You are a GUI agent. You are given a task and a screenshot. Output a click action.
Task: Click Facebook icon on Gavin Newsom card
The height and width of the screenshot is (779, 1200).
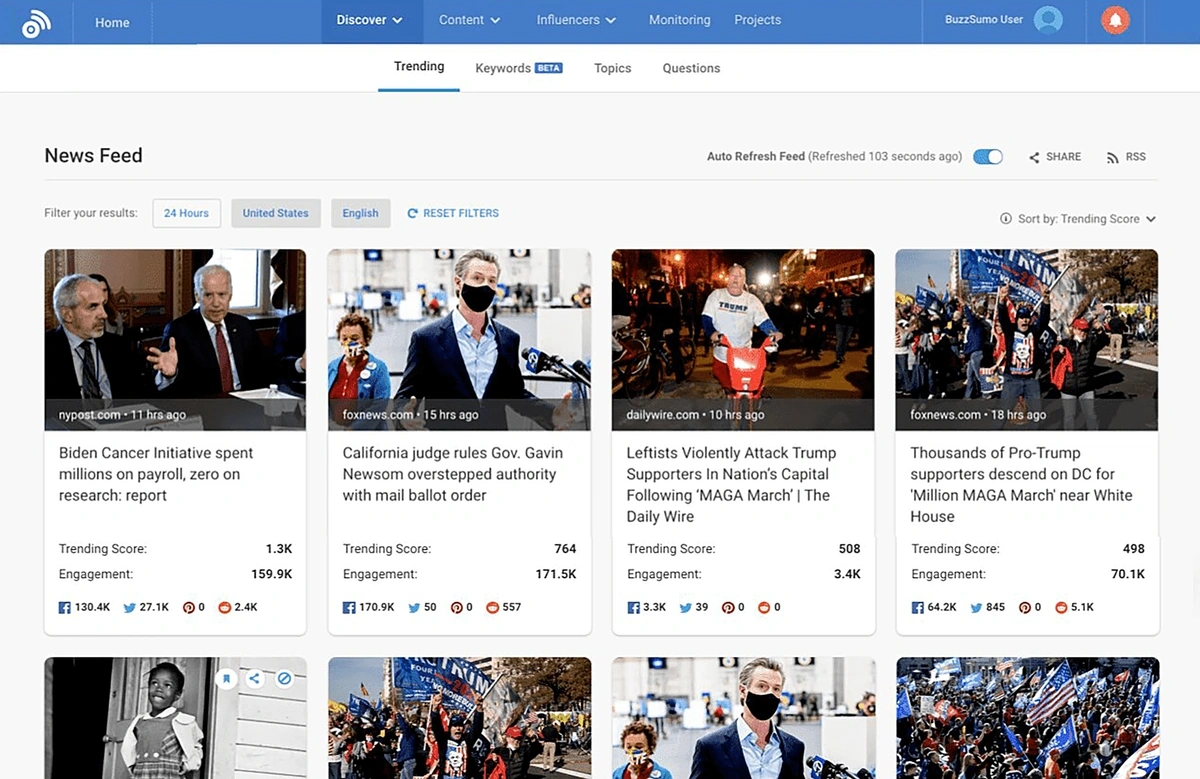point(349,607)
